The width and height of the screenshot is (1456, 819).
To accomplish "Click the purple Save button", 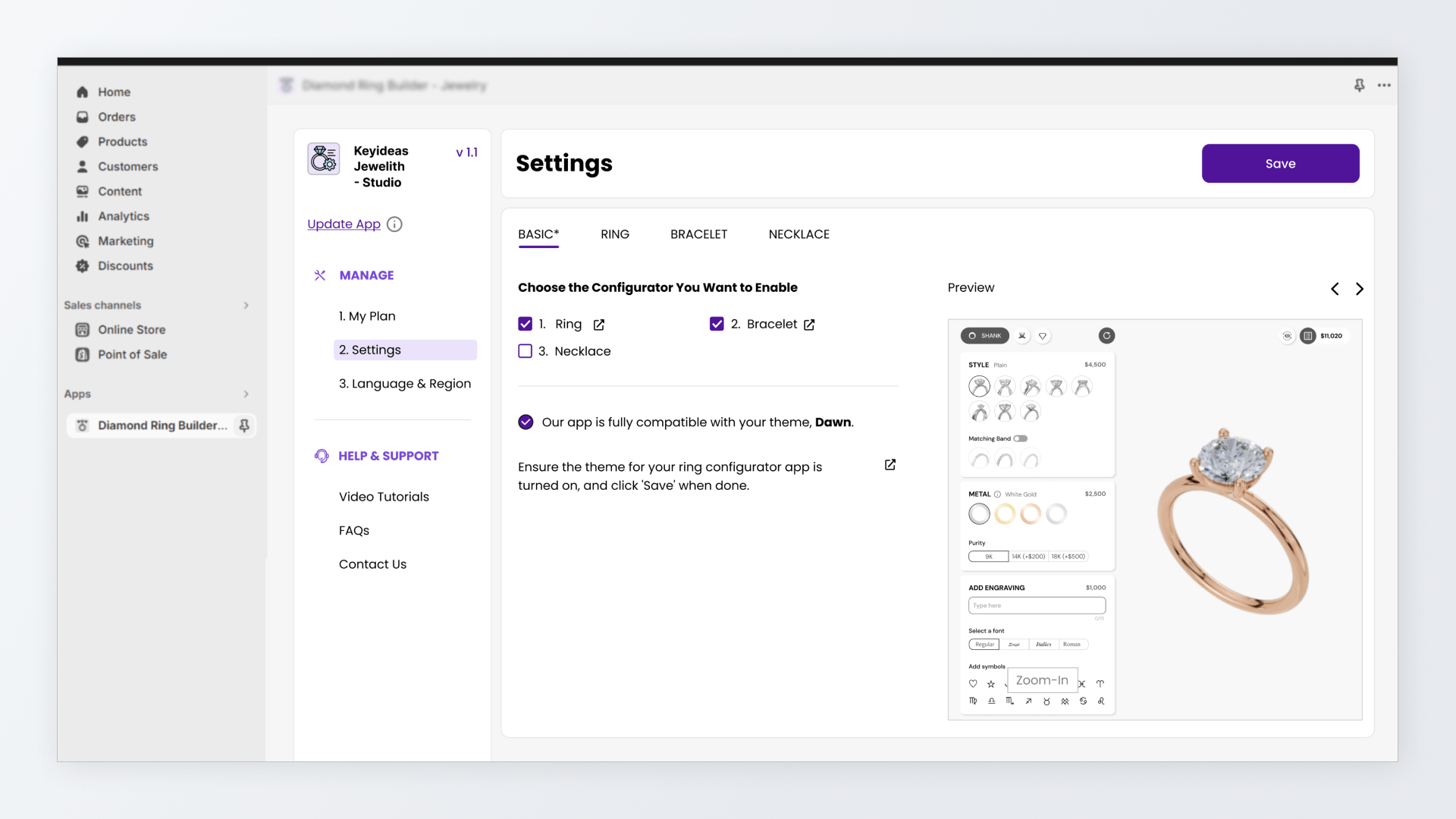I will coord(1280,163).
